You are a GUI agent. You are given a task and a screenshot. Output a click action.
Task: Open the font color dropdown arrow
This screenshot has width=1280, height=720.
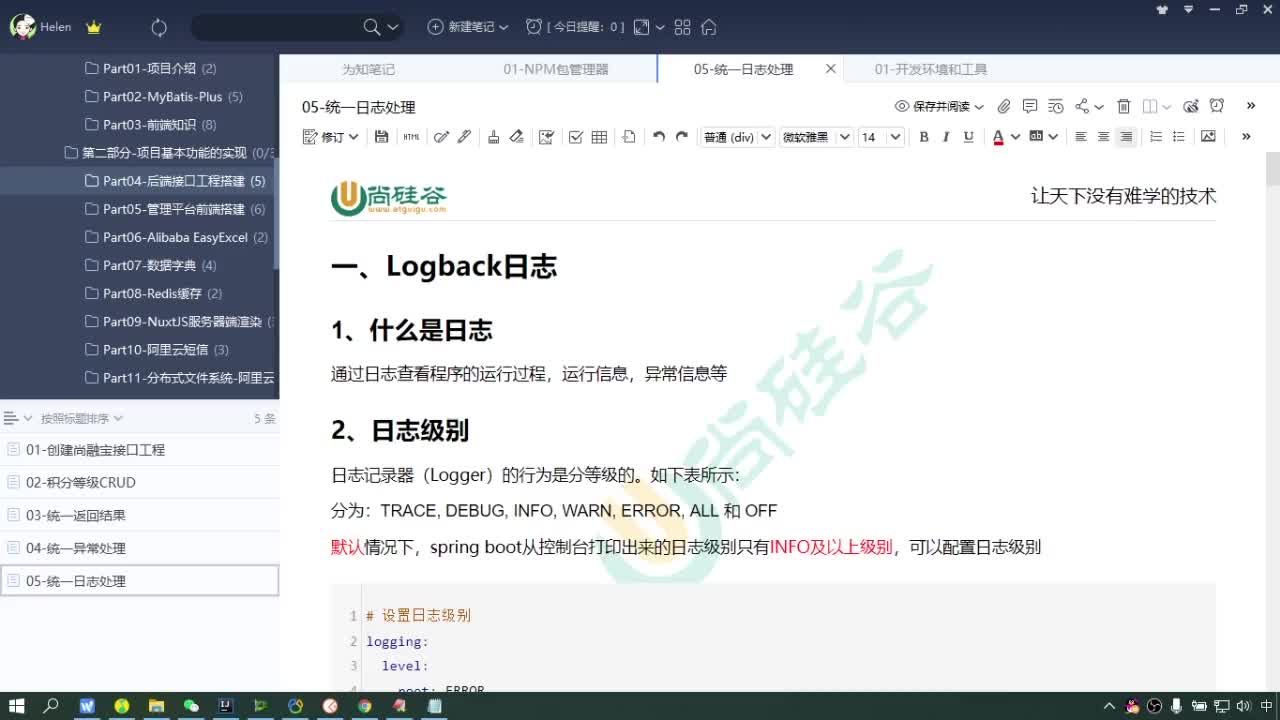point(1015,137)
